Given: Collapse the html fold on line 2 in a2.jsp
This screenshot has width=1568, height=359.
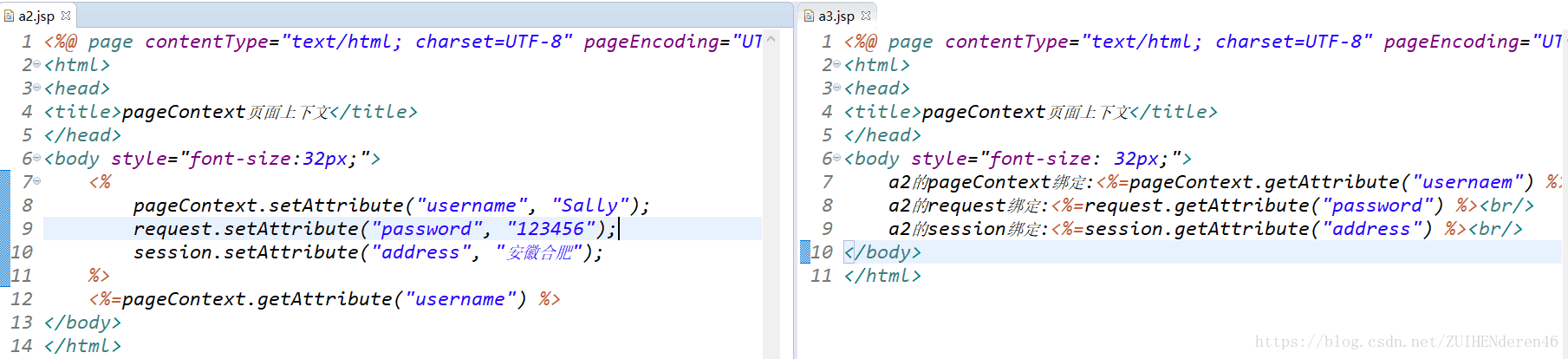Looking at the screenshot, I should (37, 64).
